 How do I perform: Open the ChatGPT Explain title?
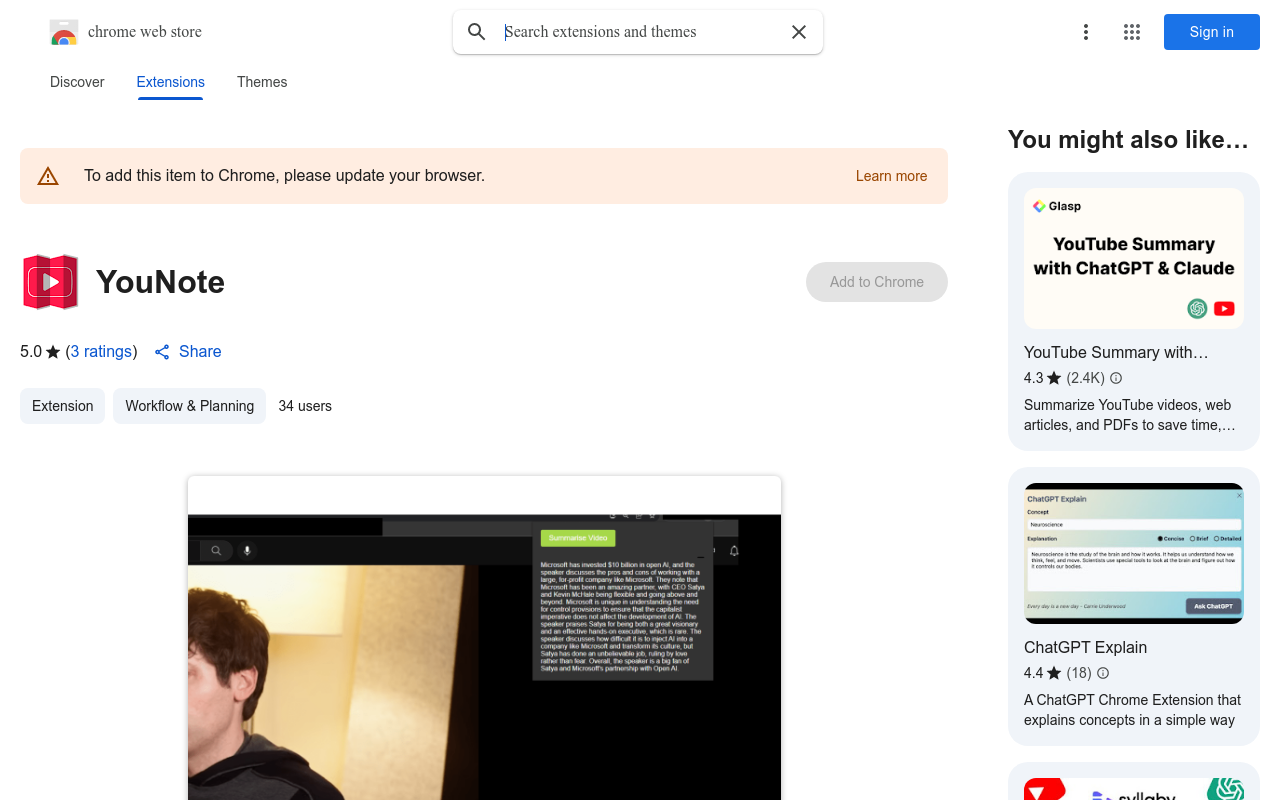pyautogui.click(x=1085, y=647)
